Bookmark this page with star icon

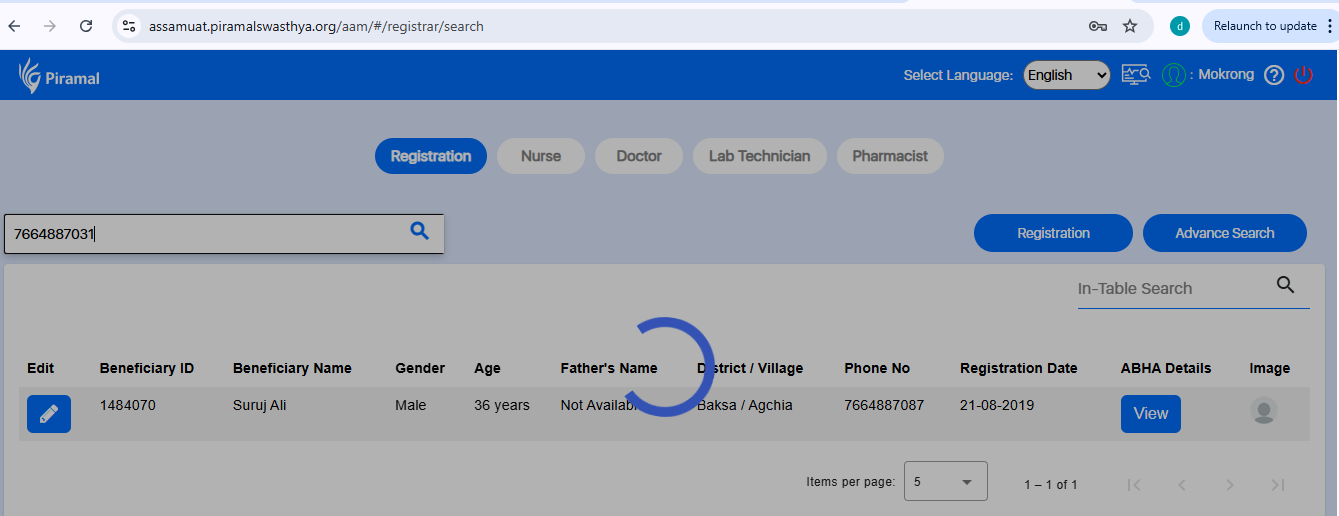[1130, 26]
